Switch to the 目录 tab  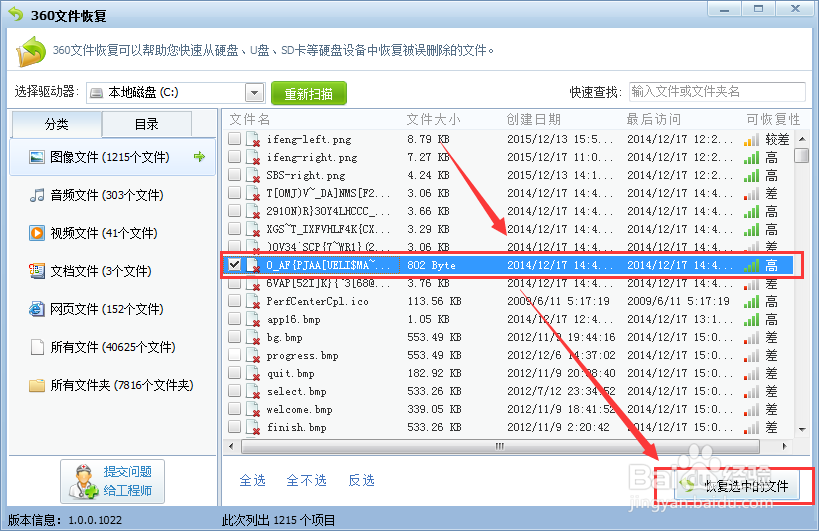point(147,124)
